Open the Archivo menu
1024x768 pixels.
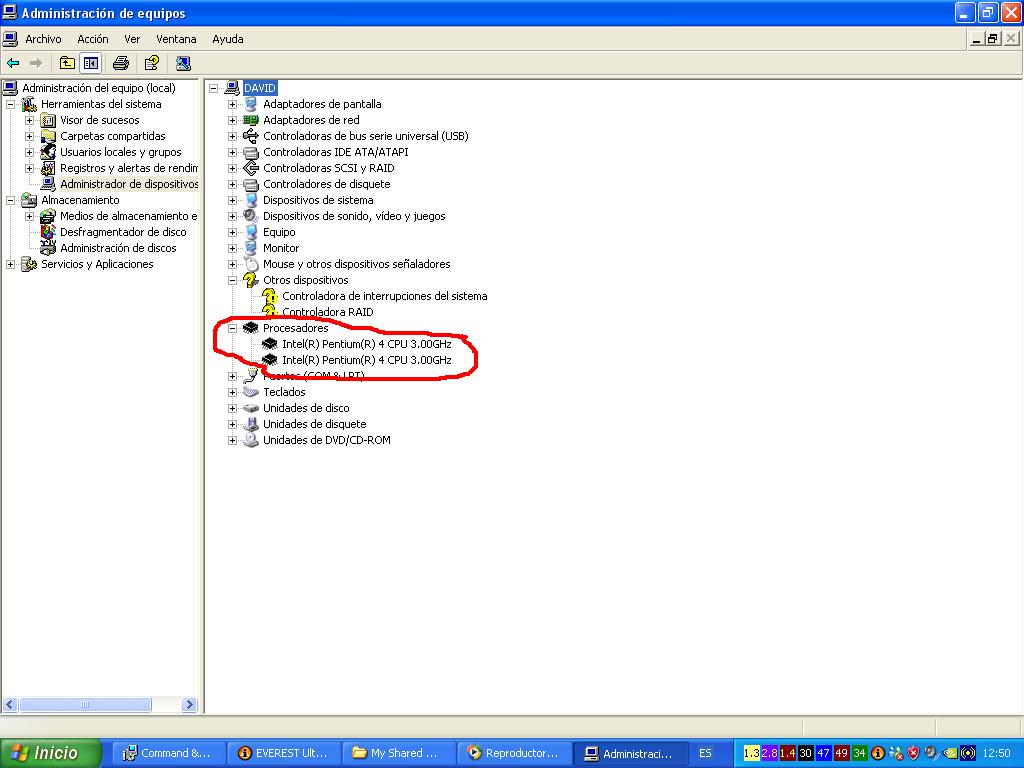point(43,39)
